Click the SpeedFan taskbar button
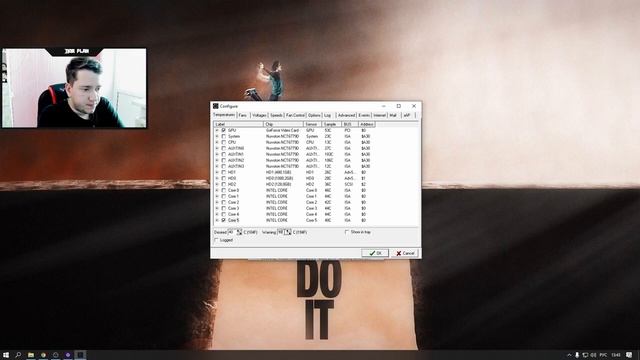This screenshot has width=640, height=360. 80,355
